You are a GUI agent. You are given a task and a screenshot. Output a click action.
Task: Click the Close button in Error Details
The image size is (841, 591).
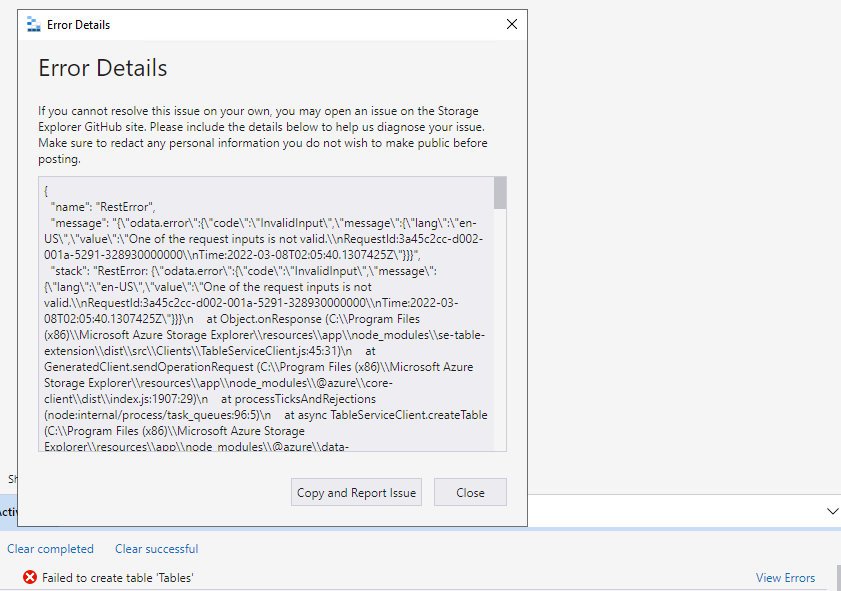470,492
